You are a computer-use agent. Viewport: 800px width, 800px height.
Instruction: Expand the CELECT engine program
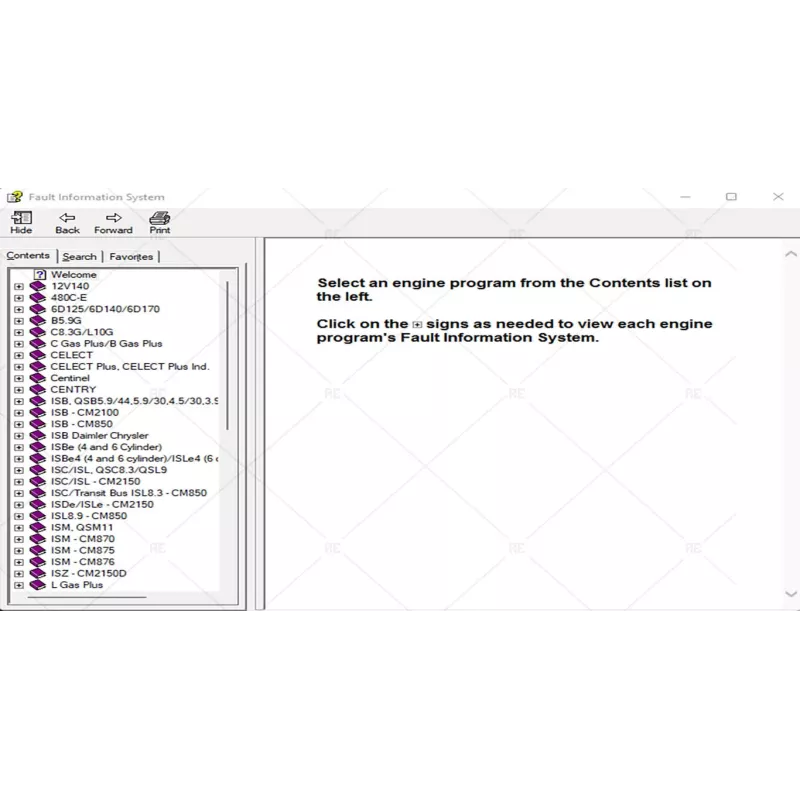point(18,355)
